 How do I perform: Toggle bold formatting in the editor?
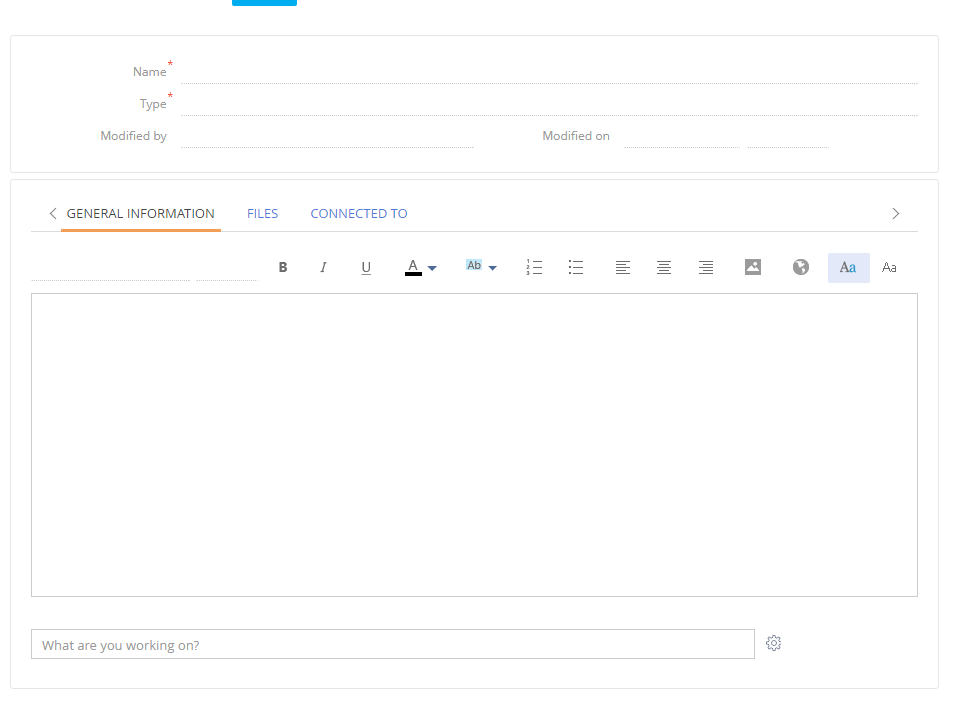pos(283,268)
